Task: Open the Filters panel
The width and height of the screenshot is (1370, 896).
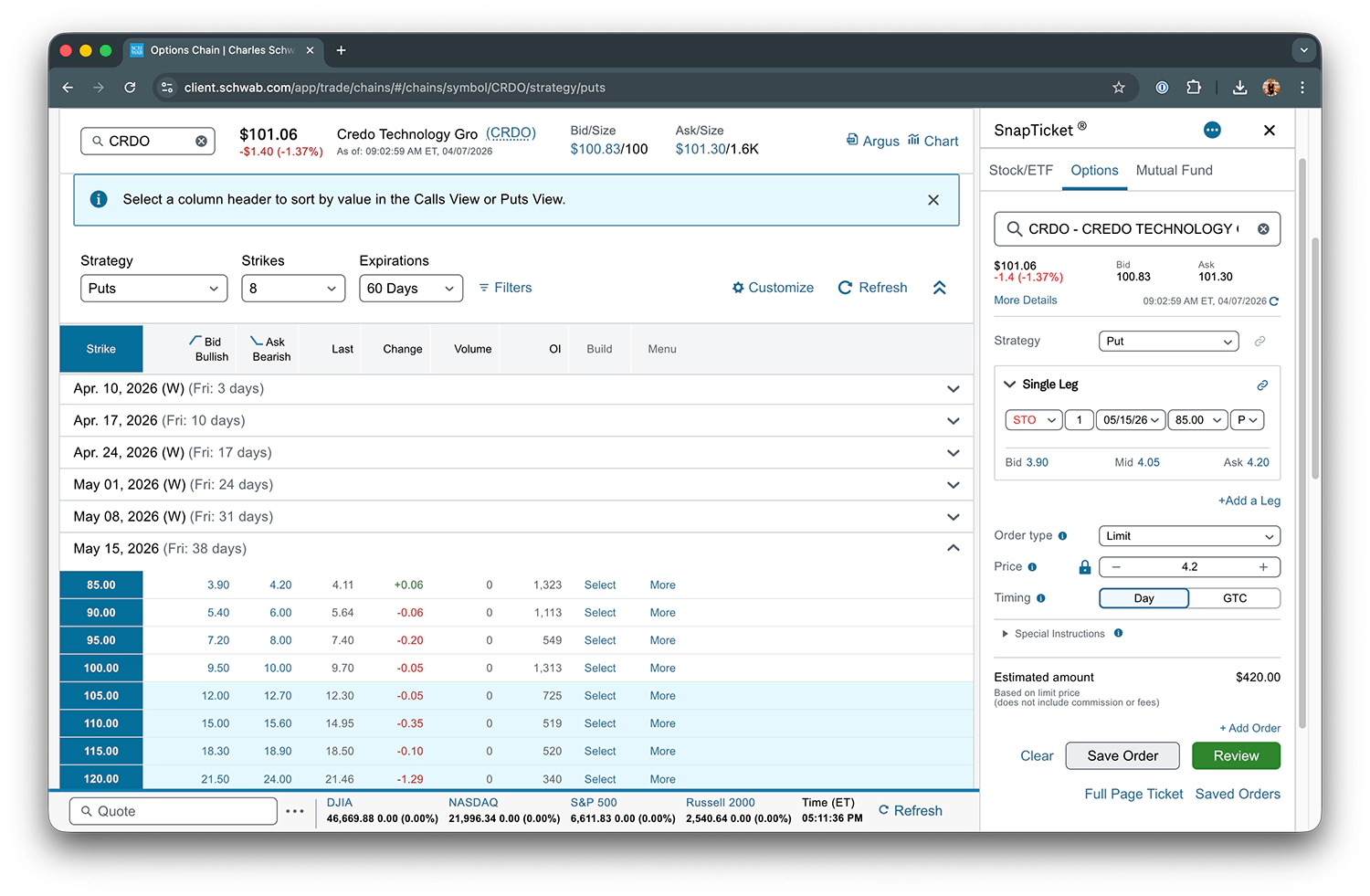Action: click(x=505, y=288)
